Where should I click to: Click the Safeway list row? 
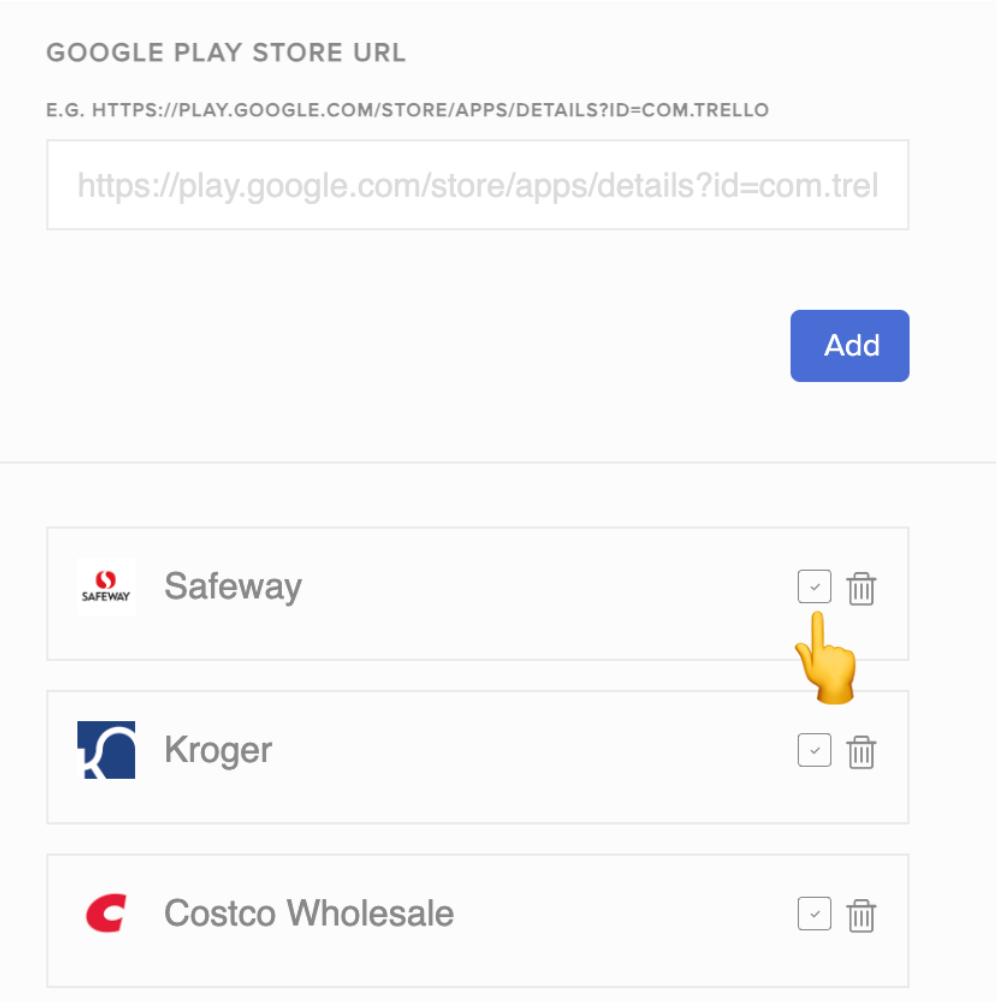point(477,594)
